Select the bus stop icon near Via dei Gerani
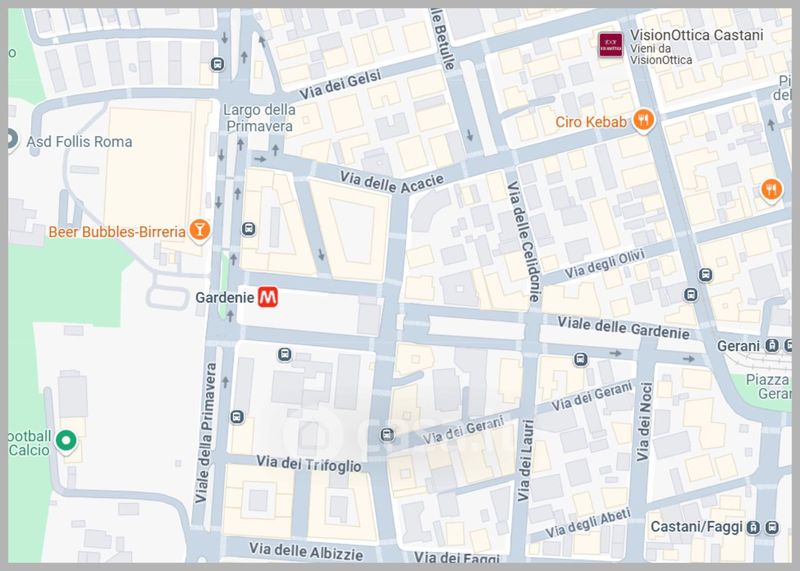 coord(387,435)
